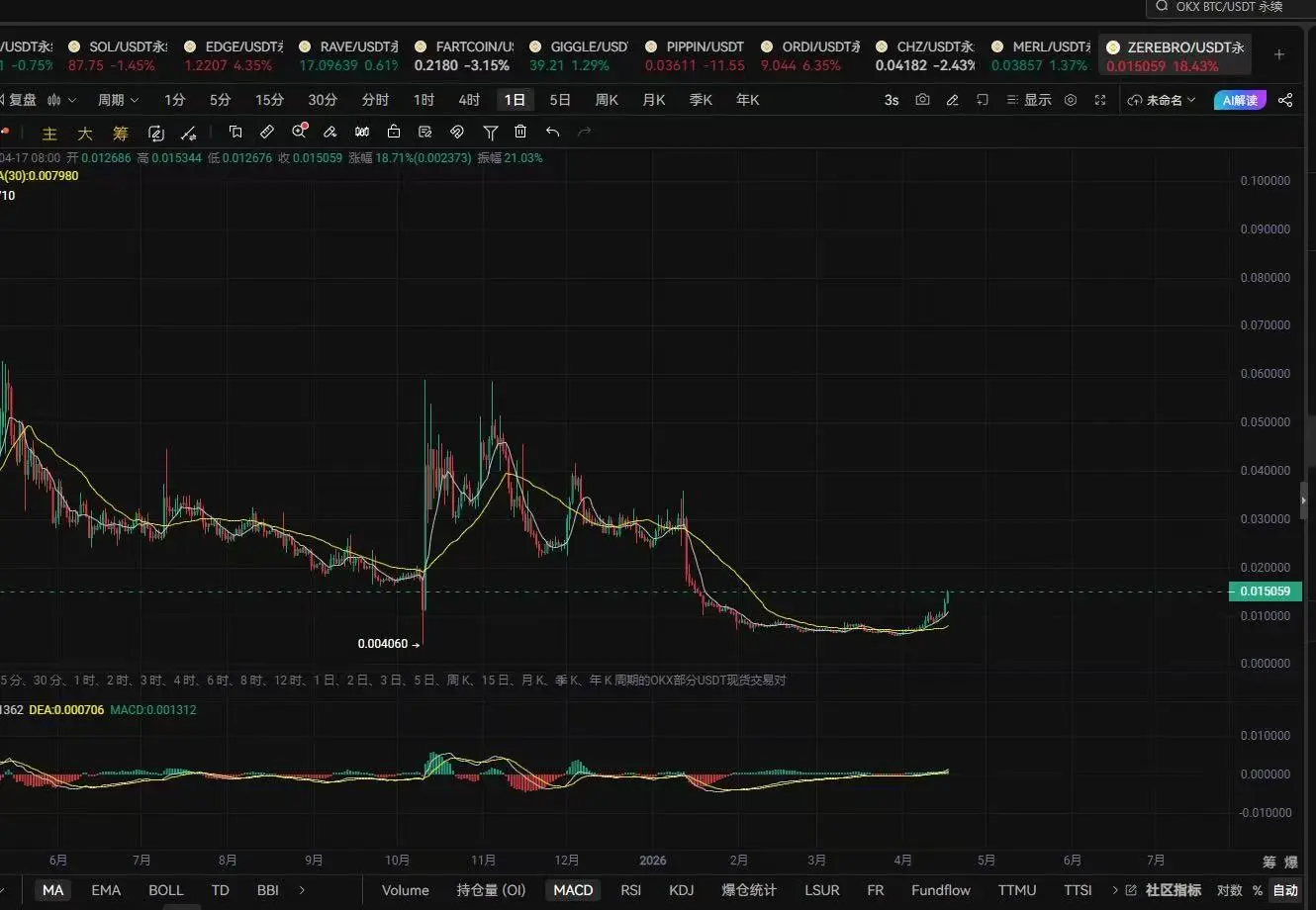Toggle the RSI sub-indicator
The width and height of the screenshot is (1316, 910).
coord(631,890)
